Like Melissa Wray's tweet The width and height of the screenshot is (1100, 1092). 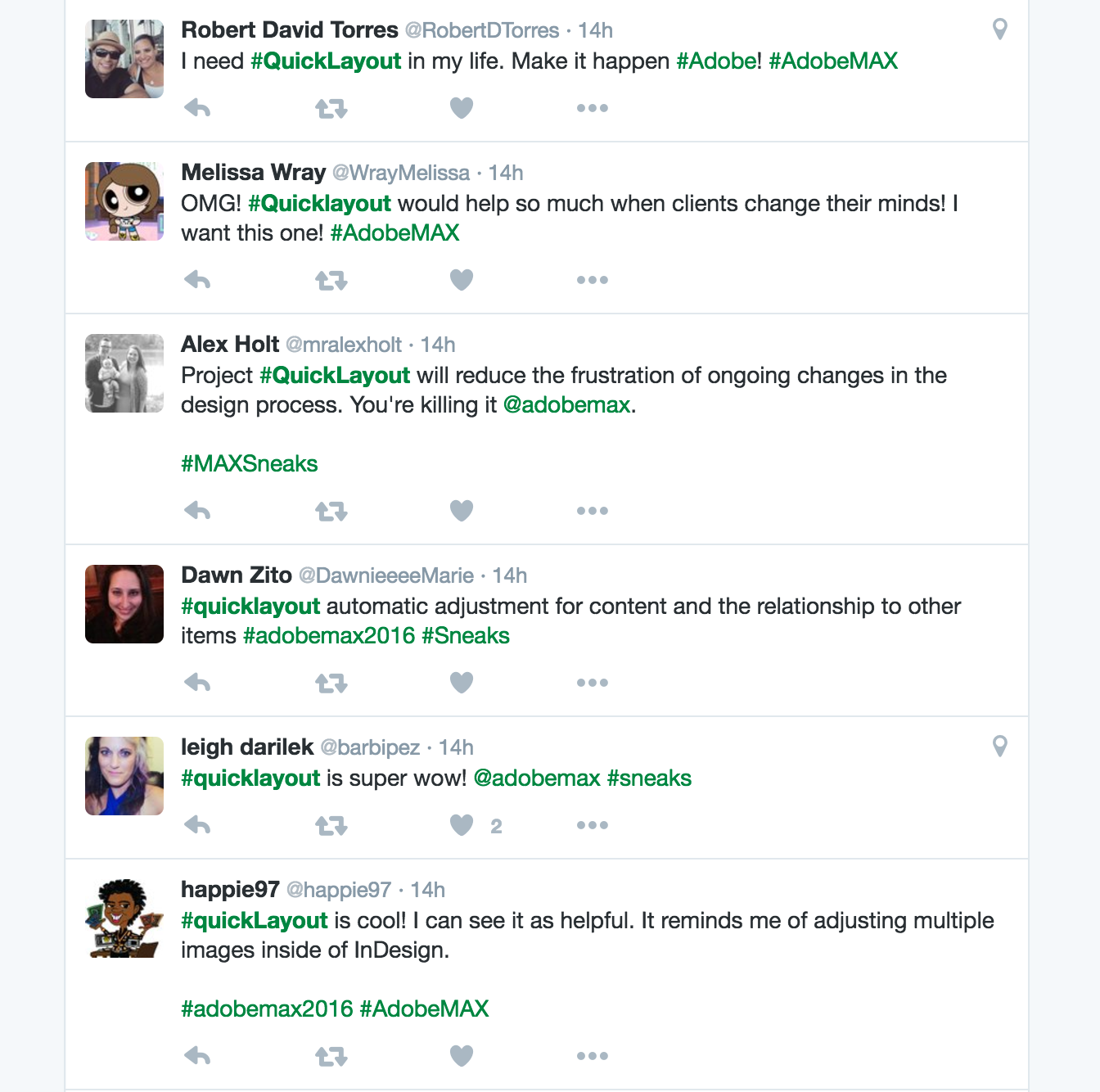click(462, 280)
